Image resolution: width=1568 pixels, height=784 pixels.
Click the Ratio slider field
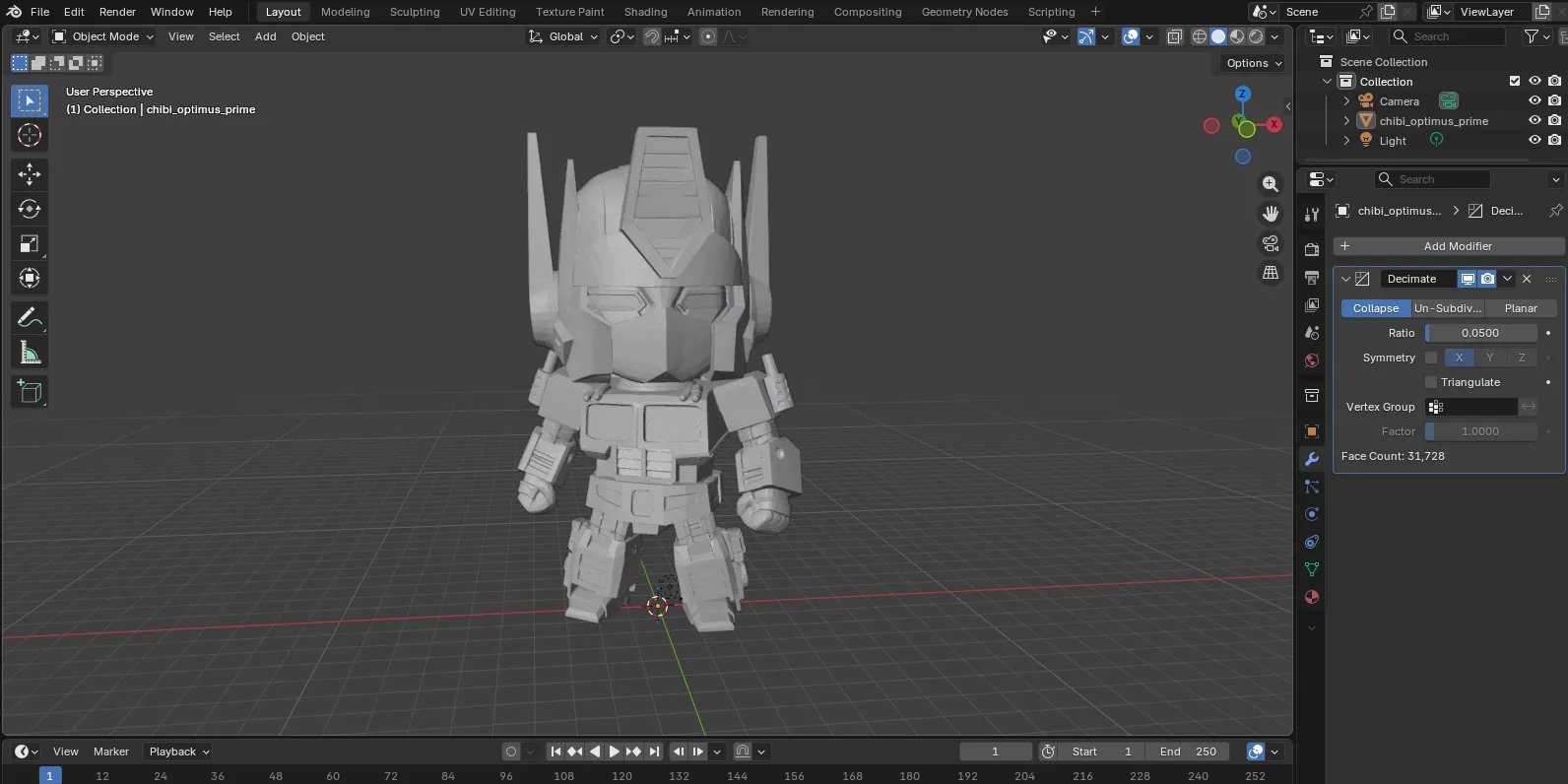1480,333
